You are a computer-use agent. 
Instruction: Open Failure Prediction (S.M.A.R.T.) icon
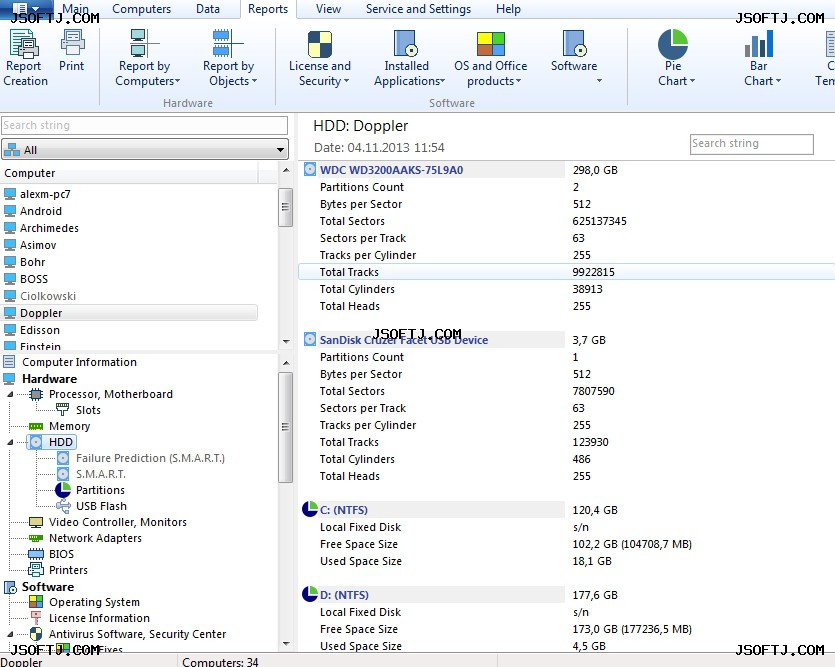coord(63,458)
